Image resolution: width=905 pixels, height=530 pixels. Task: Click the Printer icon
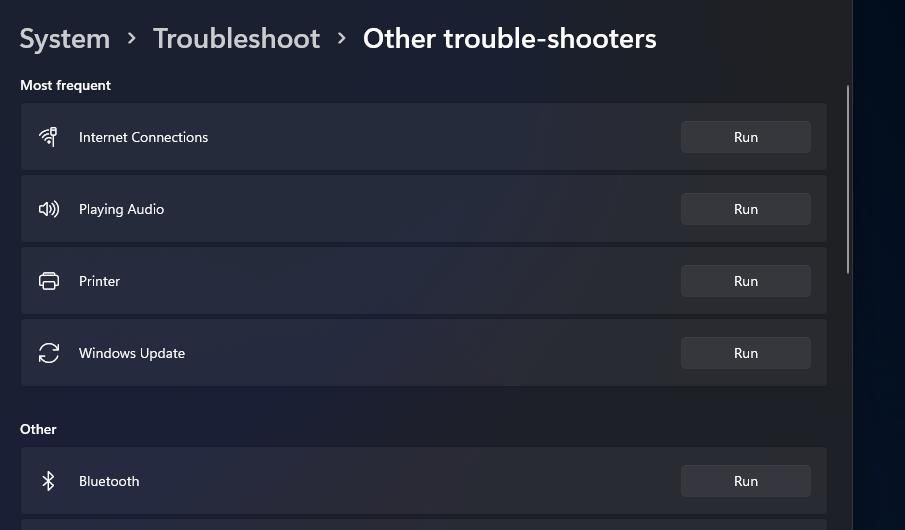tap(48, 281)
